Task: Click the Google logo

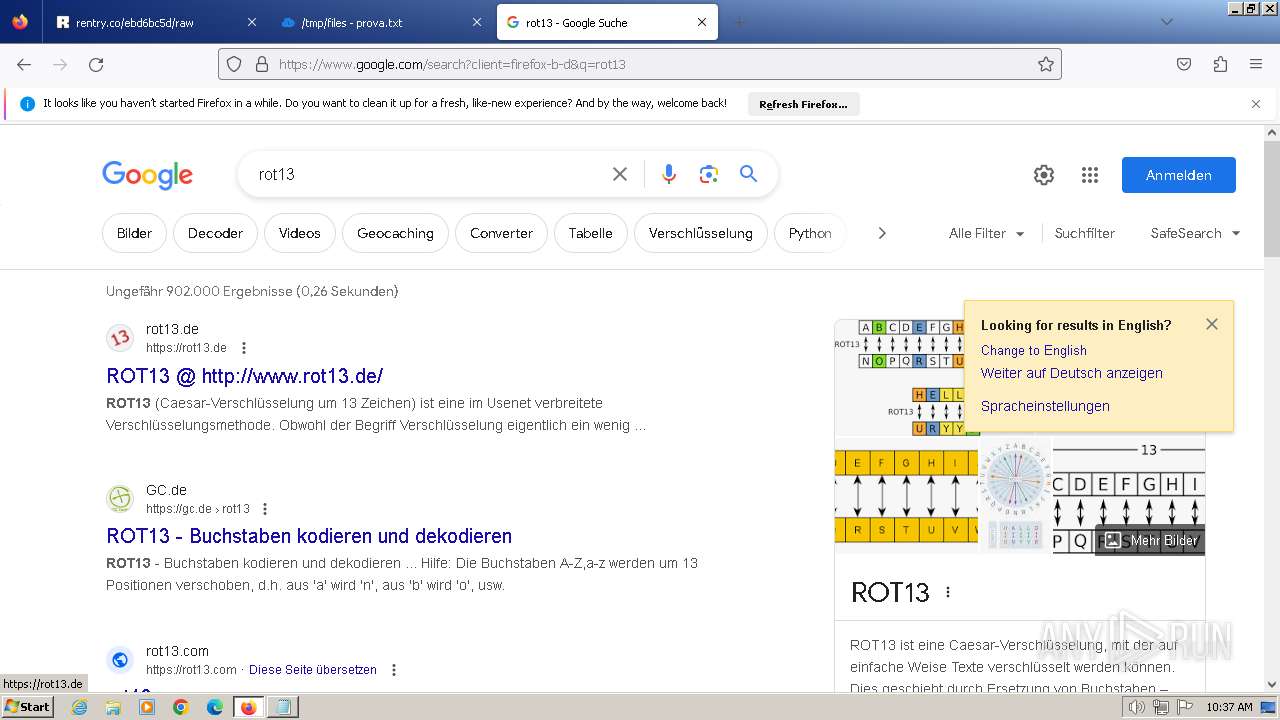Action: pos(147,175)
